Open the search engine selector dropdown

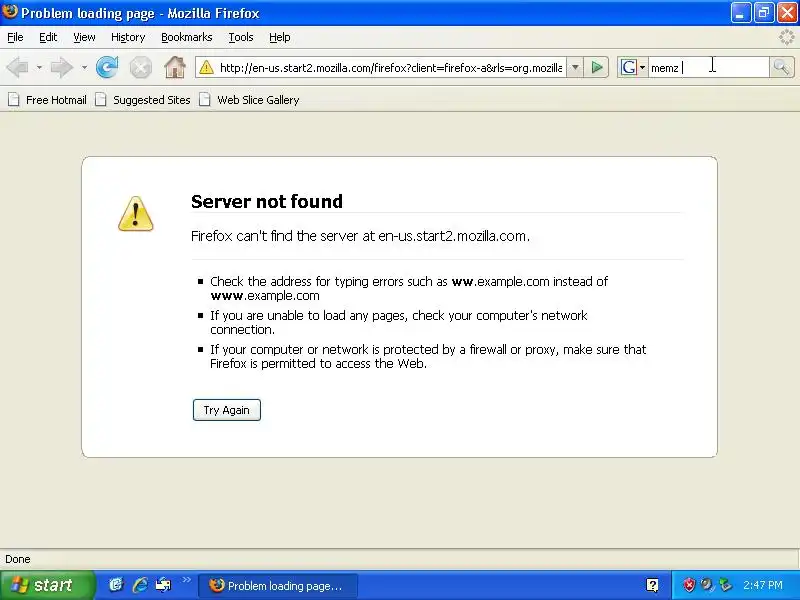(642, 67)
